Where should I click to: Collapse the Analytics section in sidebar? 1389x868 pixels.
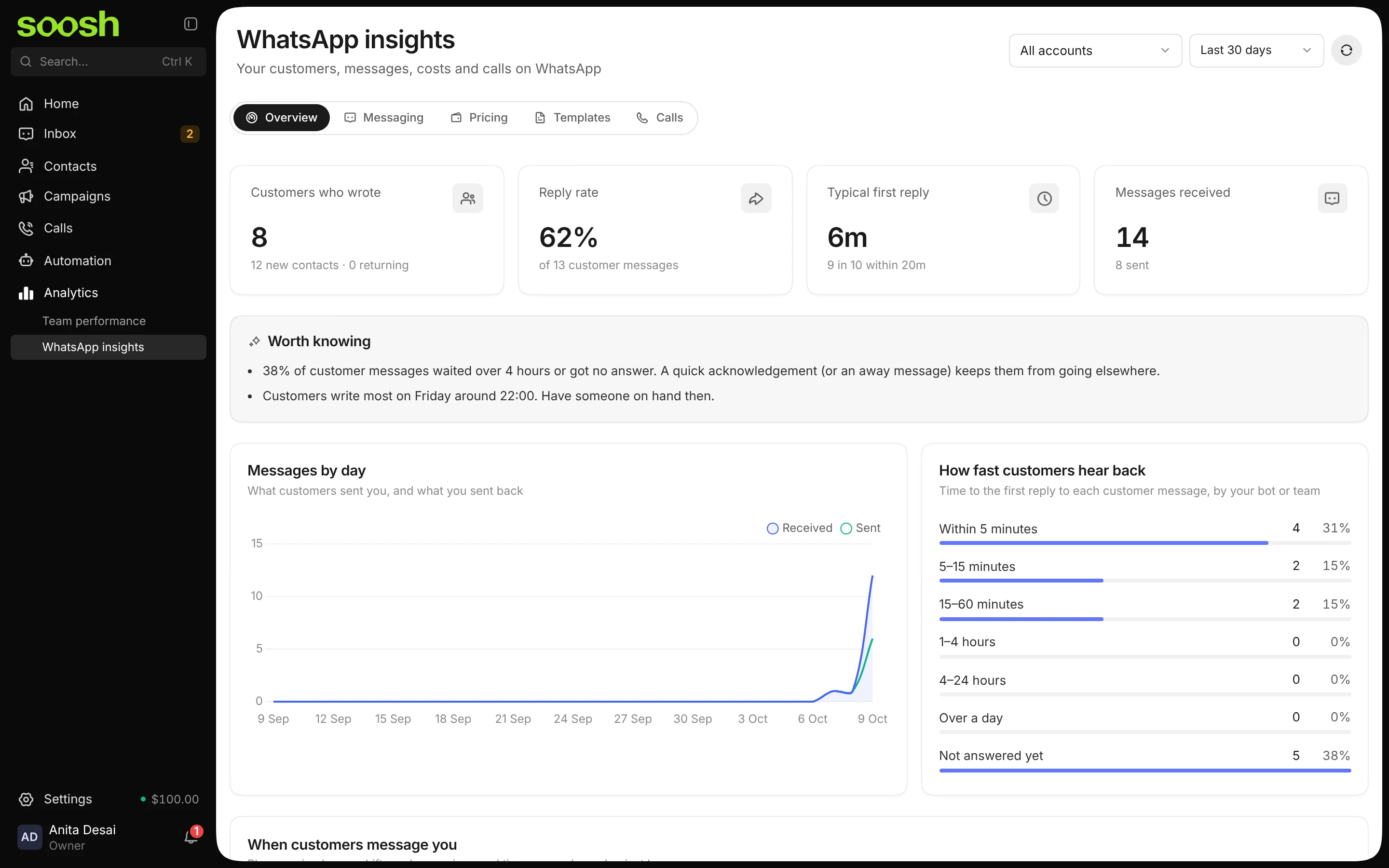point(109,293)
